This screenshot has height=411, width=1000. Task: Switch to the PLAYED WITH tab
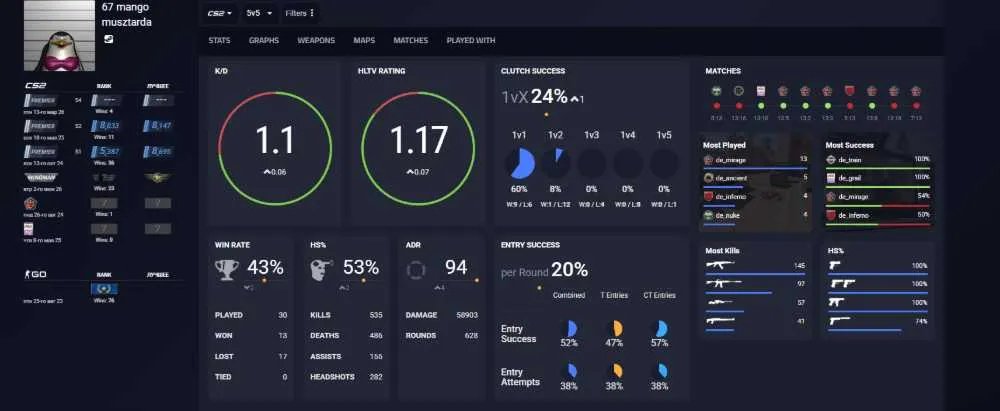[x=471, y=40]
